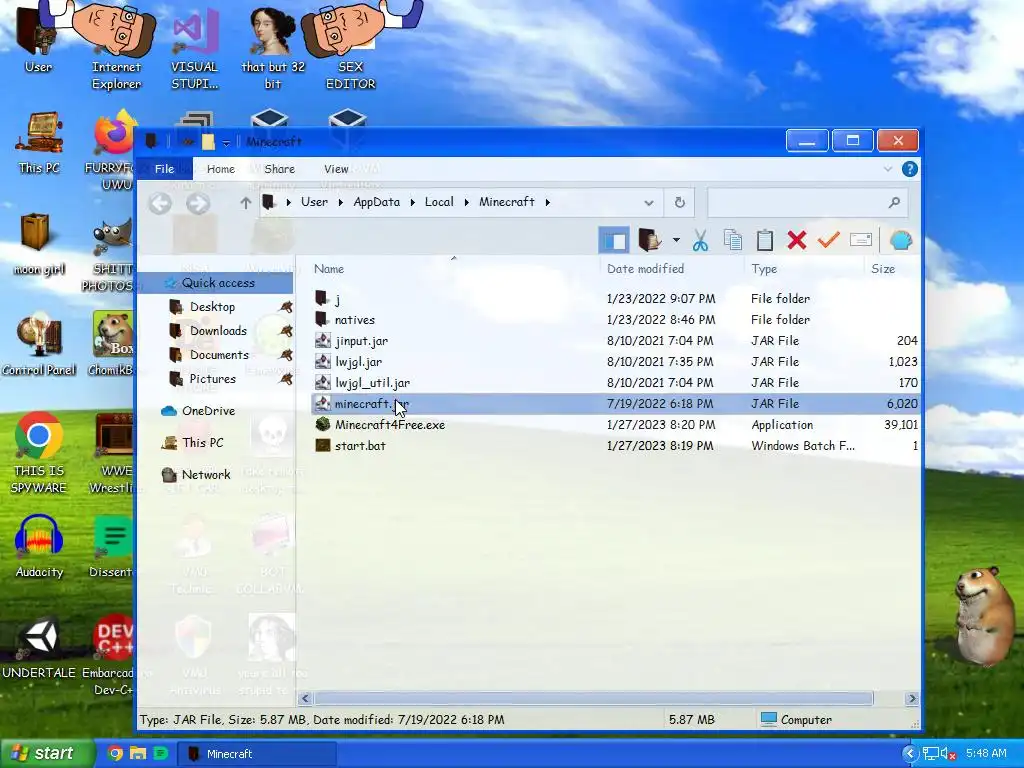
Task: Open dropdown arrow next to new folder icon
Action: [676, 240]
